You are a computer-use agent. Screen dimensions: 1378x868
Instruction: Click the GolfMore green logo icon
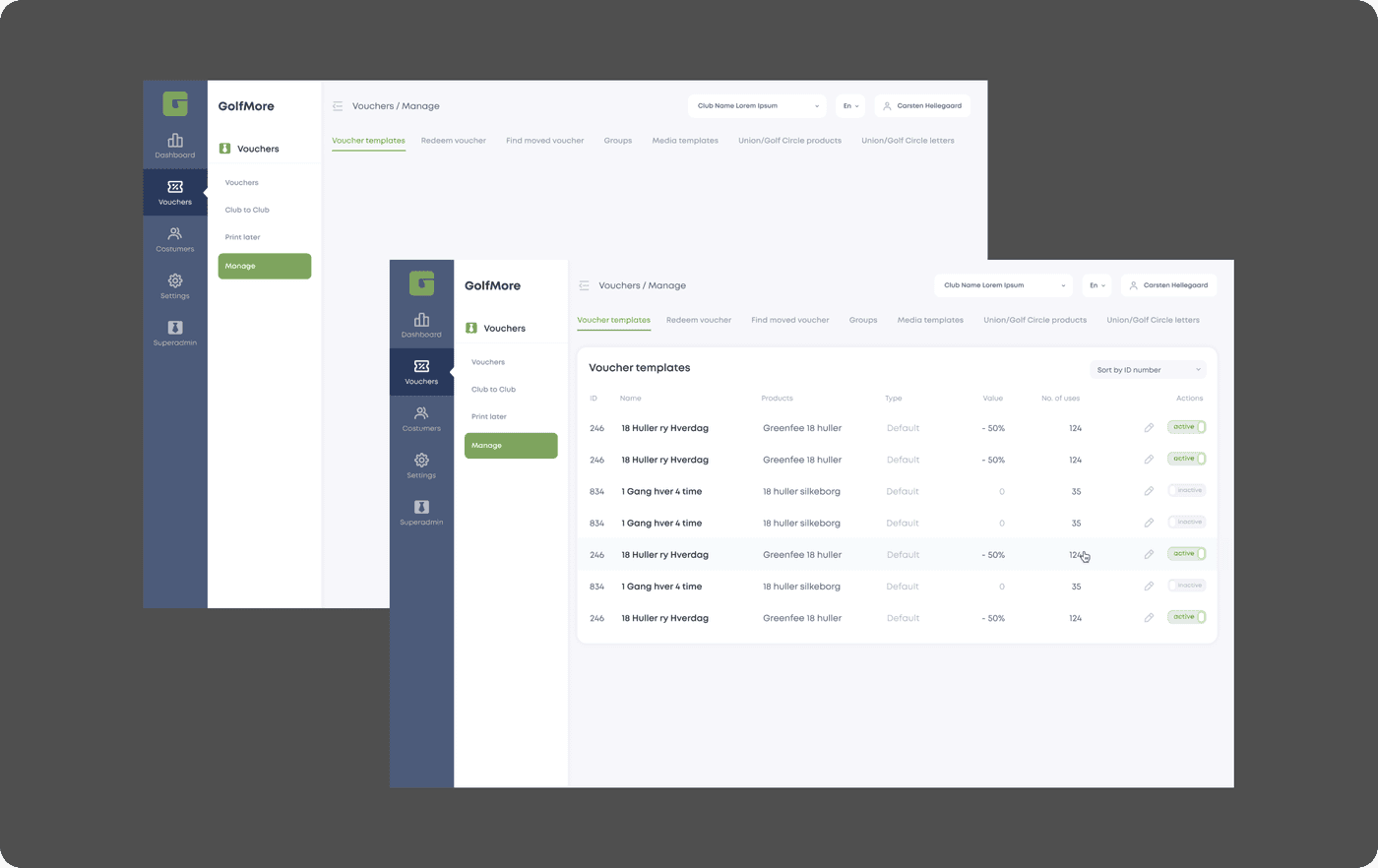tap(421, 283)
